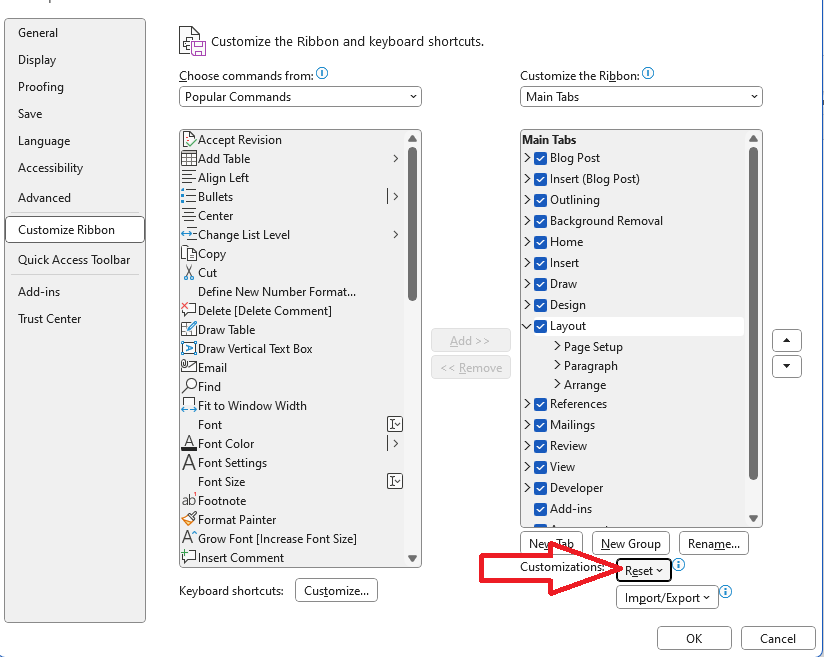Switch to Quick Access Toolbar settings
Viewport: 824px width, 657px height.
click(x=75, y=259)
